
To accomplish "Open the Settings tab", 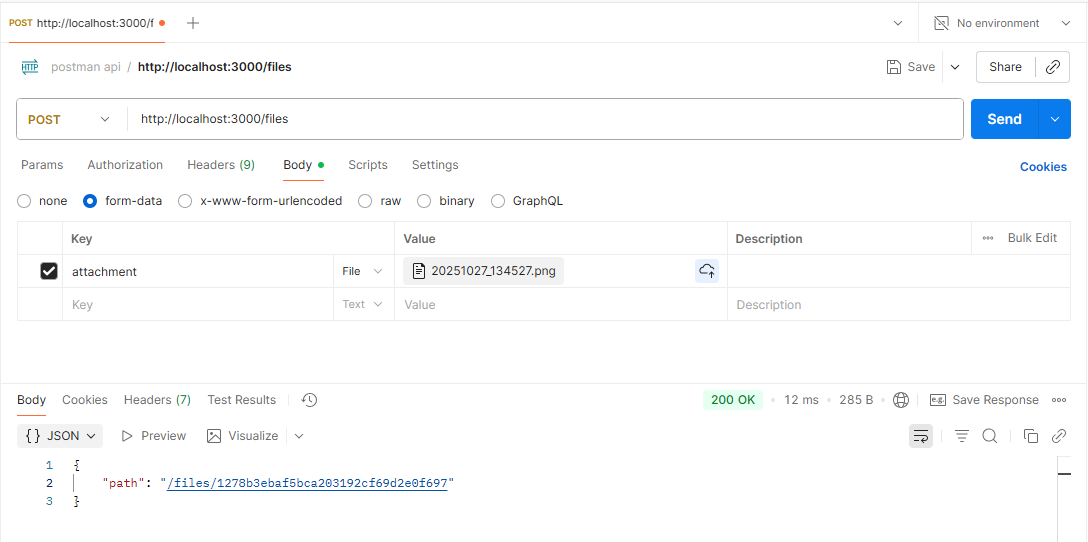I will (435, 165).
